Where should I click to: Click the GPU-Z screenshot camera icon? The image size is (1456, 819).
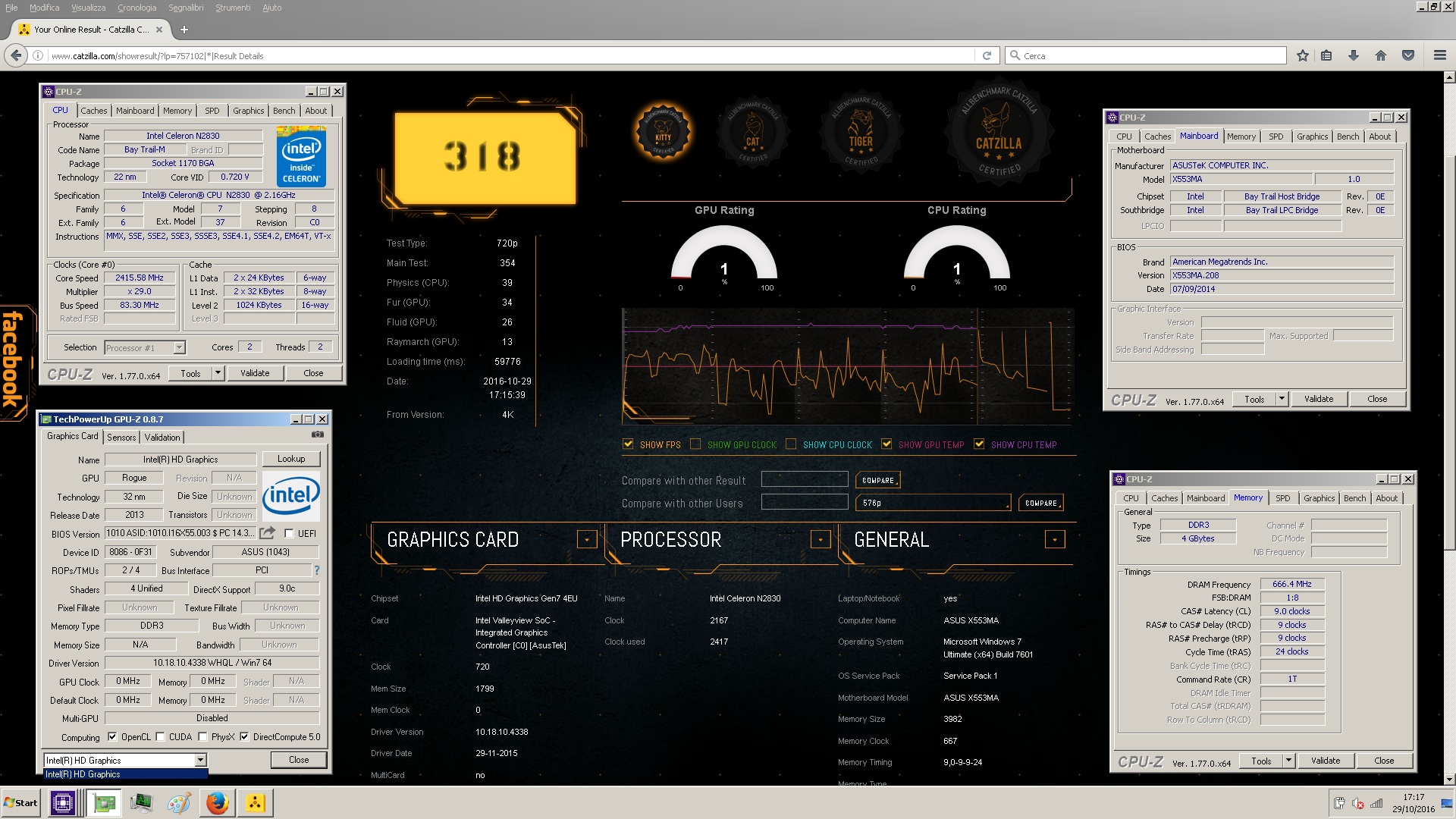point(318,435)
